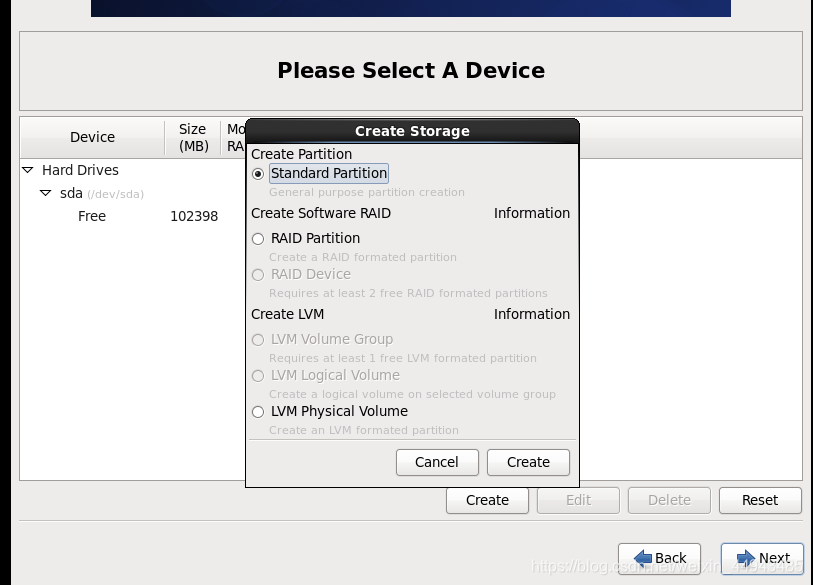Select LVM Logical Volume radio option
Image resolution: width=813 pixels, height=585 pixels.
[x=258, y=375]
